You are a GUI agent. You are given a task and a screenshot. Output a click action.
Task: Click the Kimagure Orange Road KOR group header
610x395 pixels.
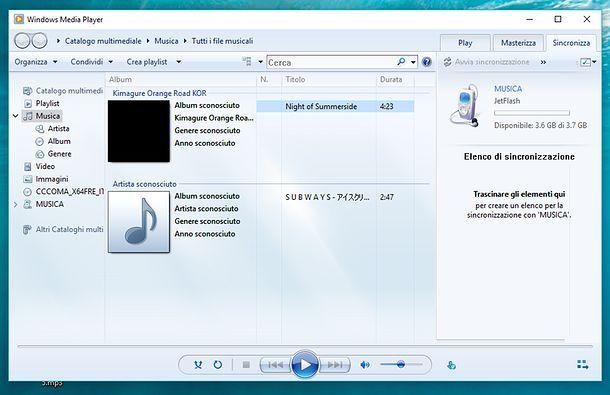pos(160,93)
